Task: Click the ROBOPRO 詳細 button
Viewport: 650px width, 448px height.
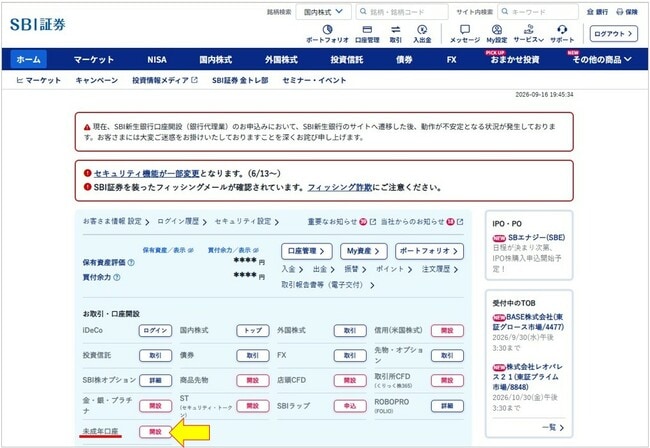Action: [447, 406]
